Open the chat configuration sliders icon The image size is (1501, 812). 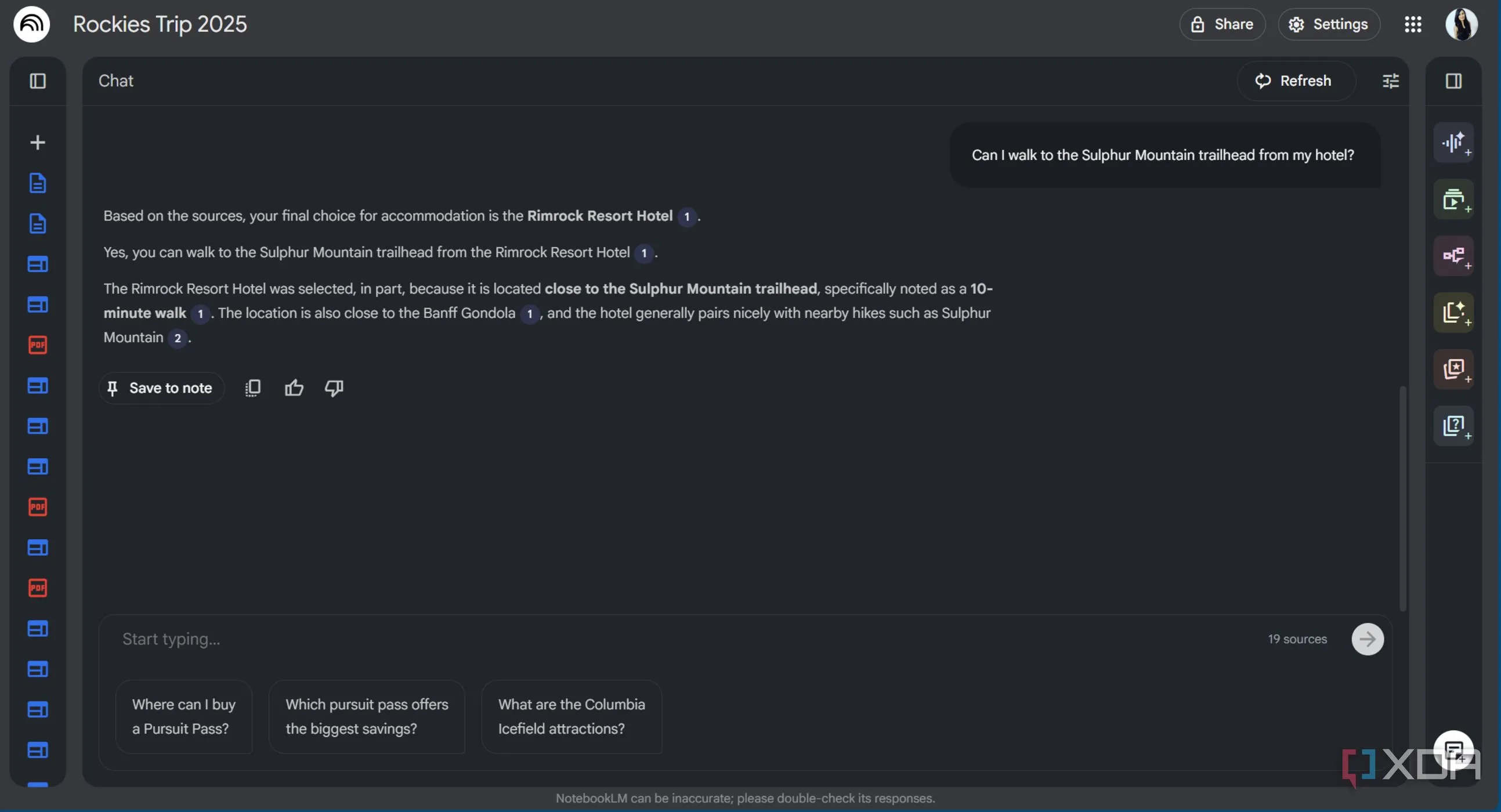click(1390, 81)
